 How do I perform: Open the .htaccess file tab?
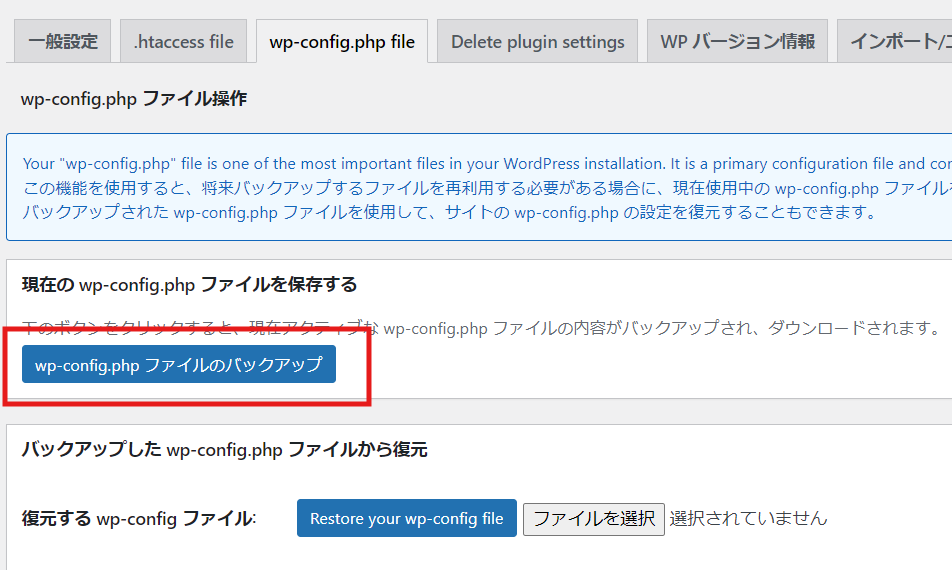coord(183,41)
